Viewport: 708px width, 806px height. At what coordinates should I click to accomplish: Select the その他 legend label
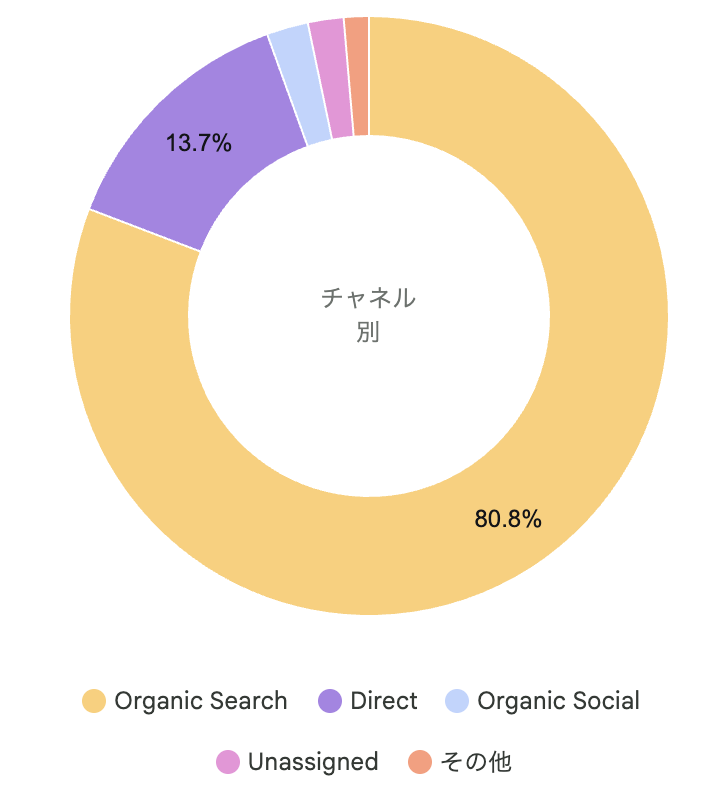click(476, 762)
